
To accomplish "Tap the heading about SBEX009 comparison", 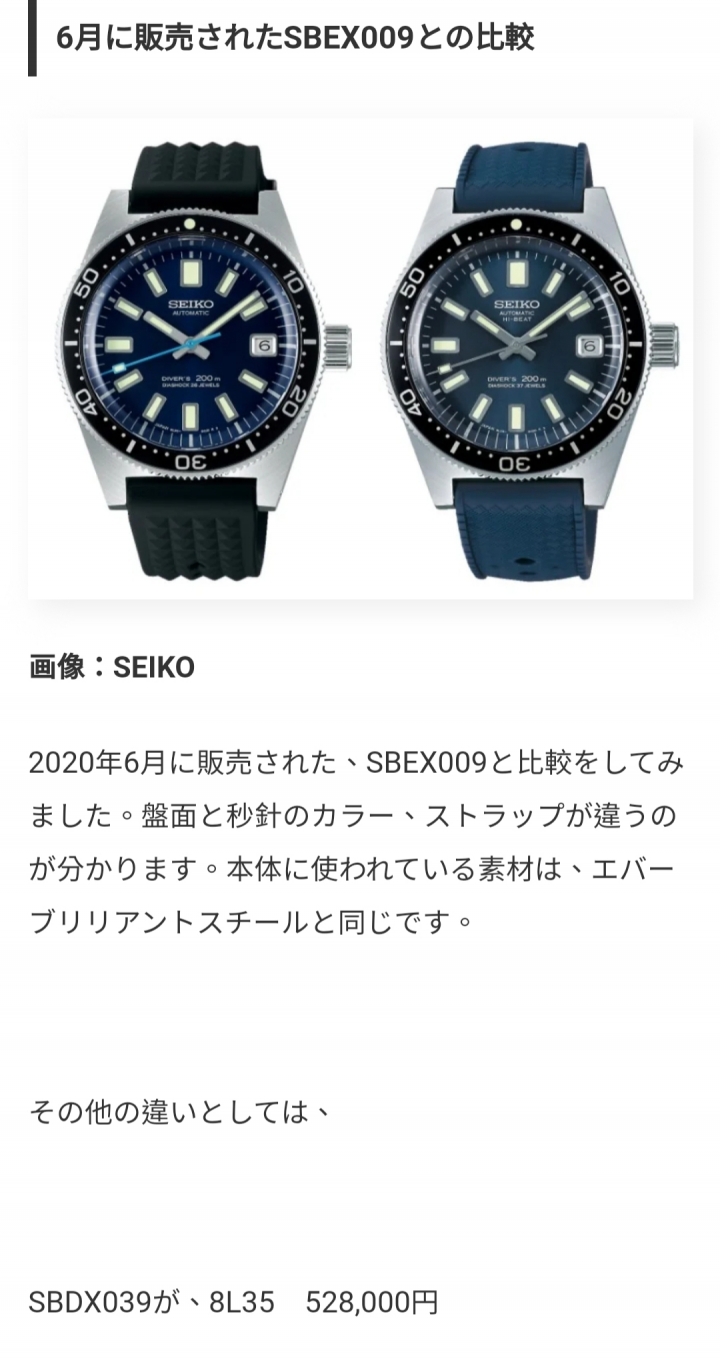I will point(295,38).
